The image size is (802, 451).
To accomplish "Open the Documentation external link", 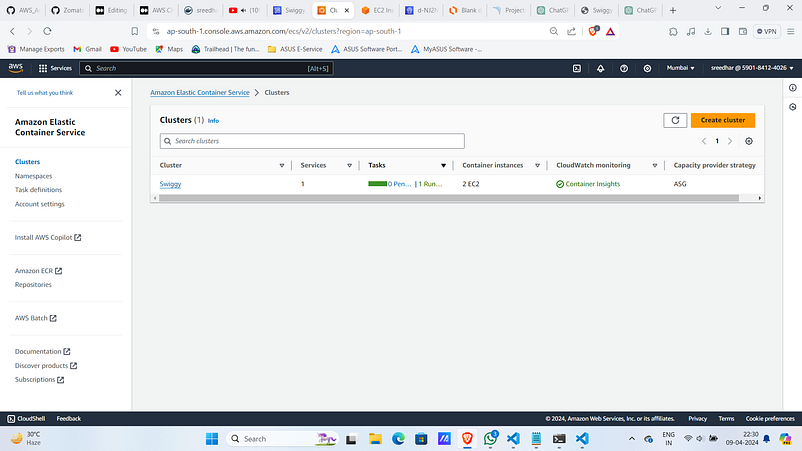I will 42,351.
